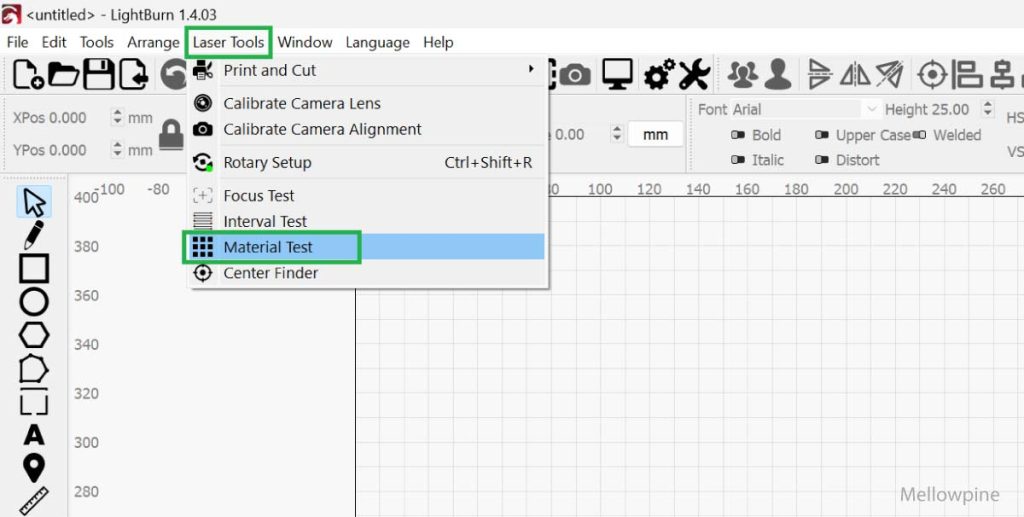
Task: Click stepper arrows beside the 0.00 field
Action: [617, 134]
